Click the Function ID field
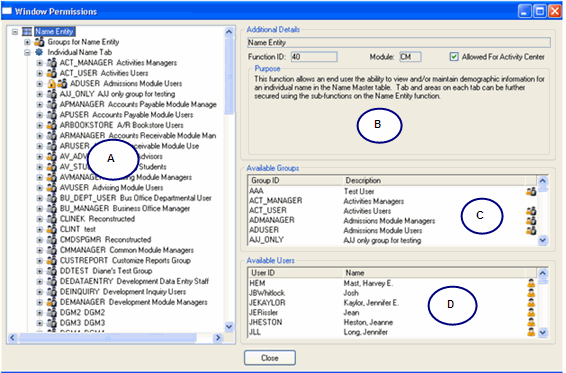Image resolution: width=566 pixels, height=373 pixels. [314, 57]
